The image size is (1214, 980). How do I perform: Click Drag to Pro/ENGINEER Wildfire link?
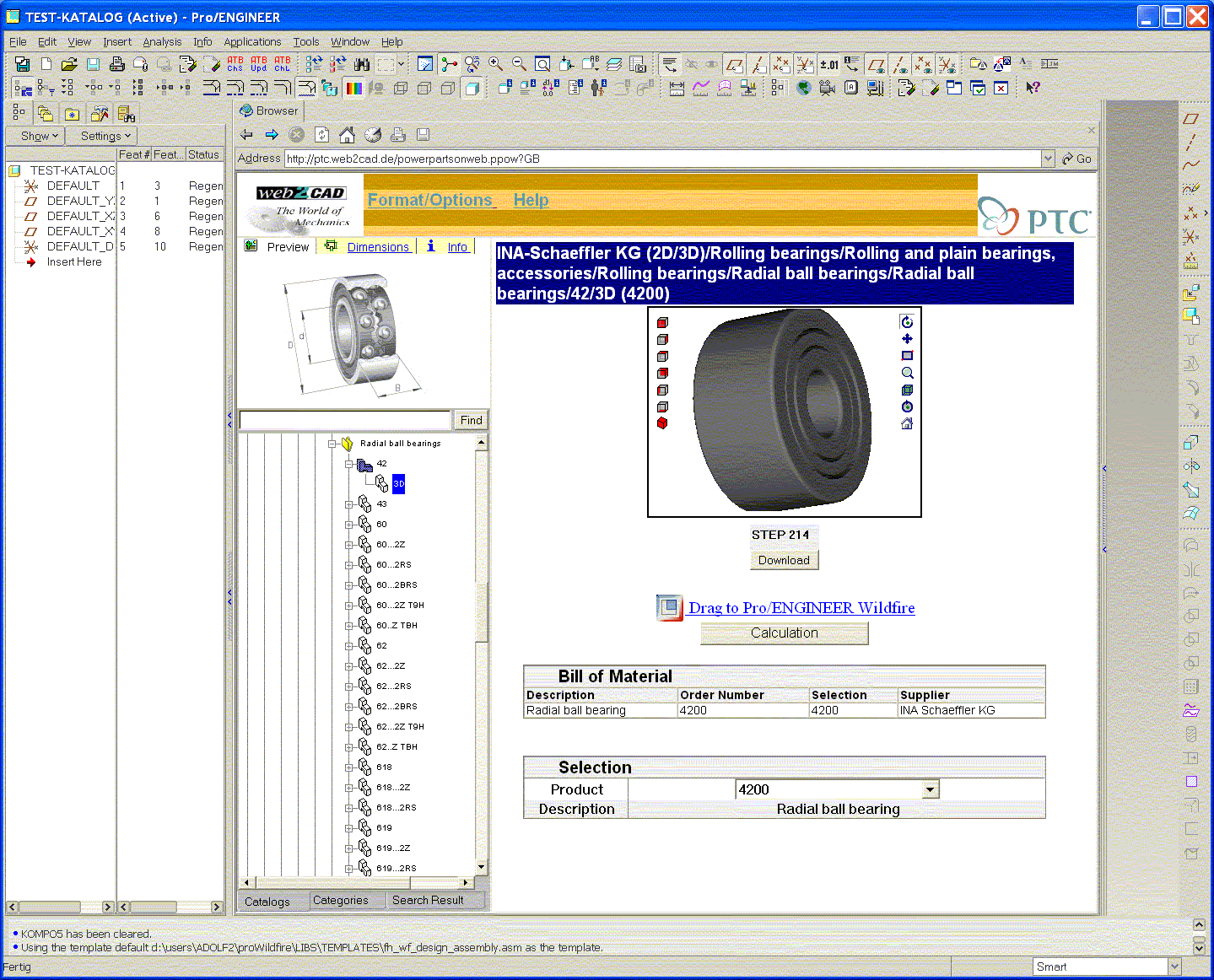pos(801,608)
